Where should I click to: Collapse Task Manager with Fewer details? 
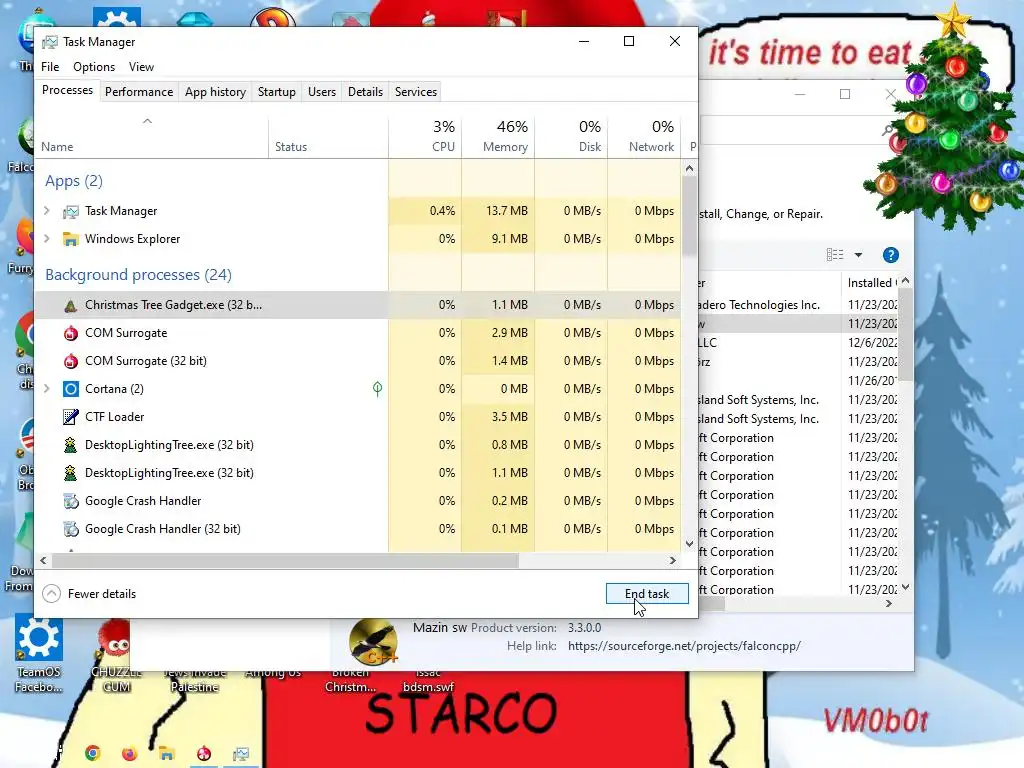89,594
